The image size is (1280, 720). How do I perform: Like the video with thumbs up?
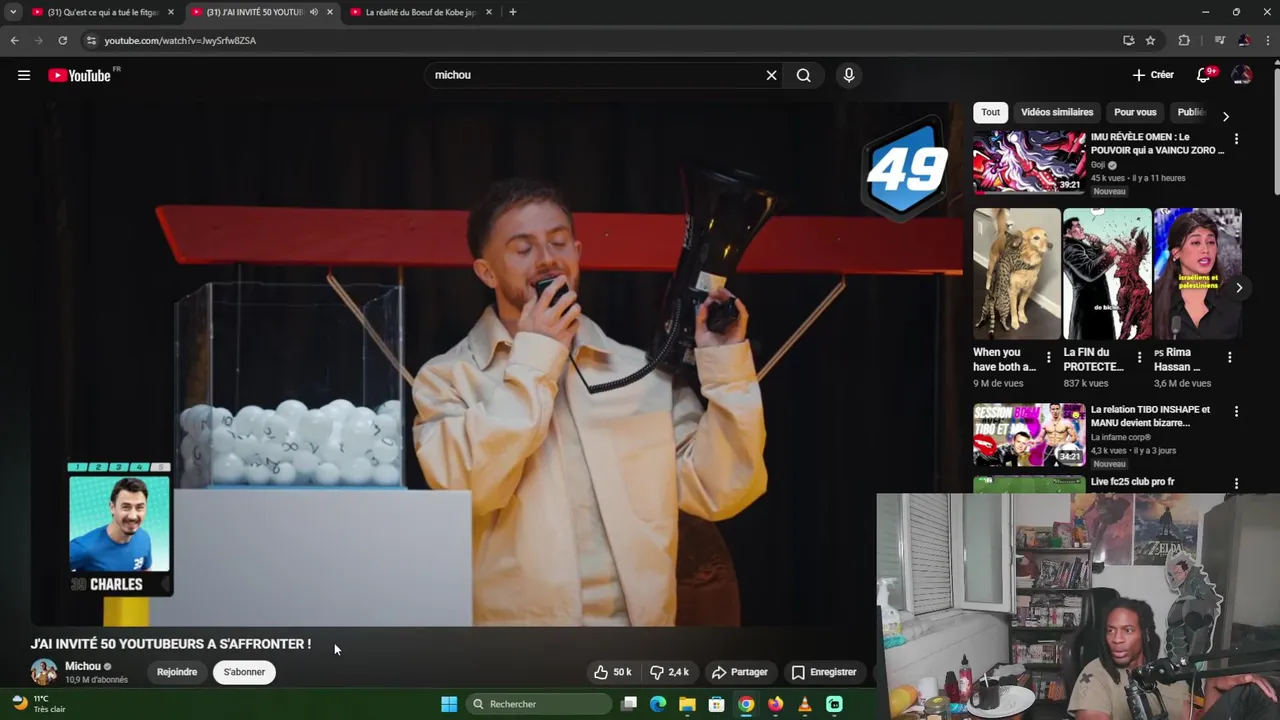[613, 672]
